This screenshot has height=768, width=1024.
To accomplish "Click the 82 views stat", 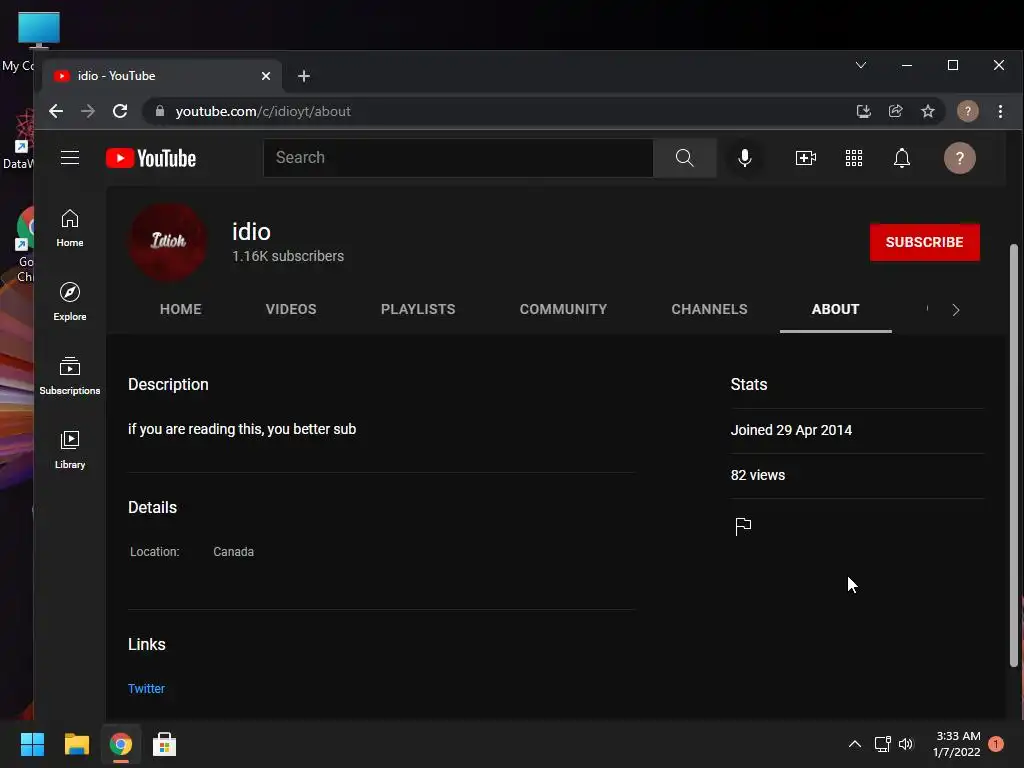I will click(x=758, y=475).
